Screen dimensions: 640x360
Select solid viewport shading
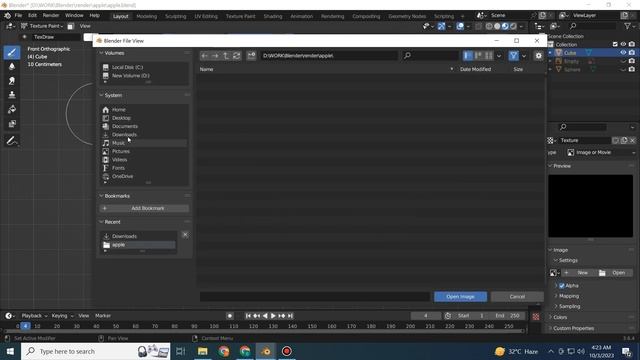(x=497, y=26)
